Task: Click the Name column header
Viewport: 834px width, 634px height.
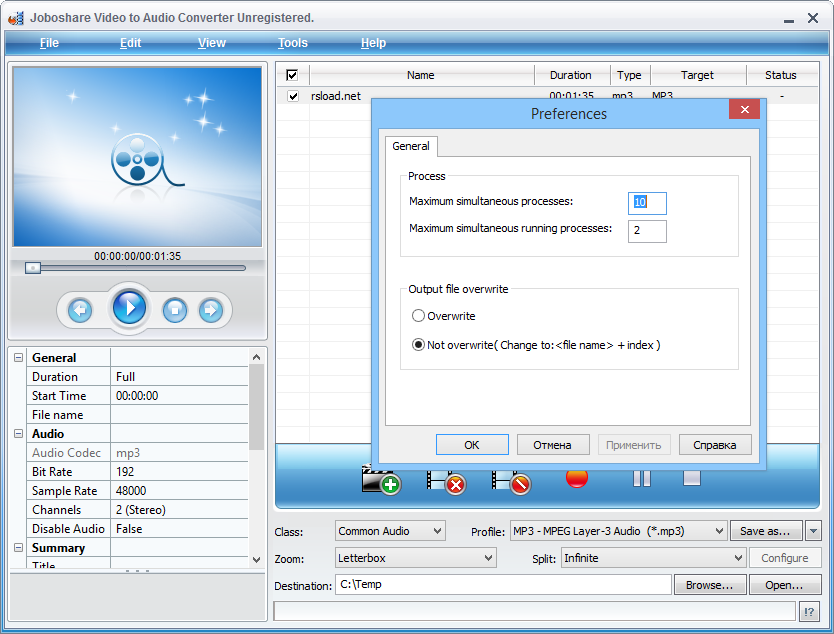Action: point(421,75)
